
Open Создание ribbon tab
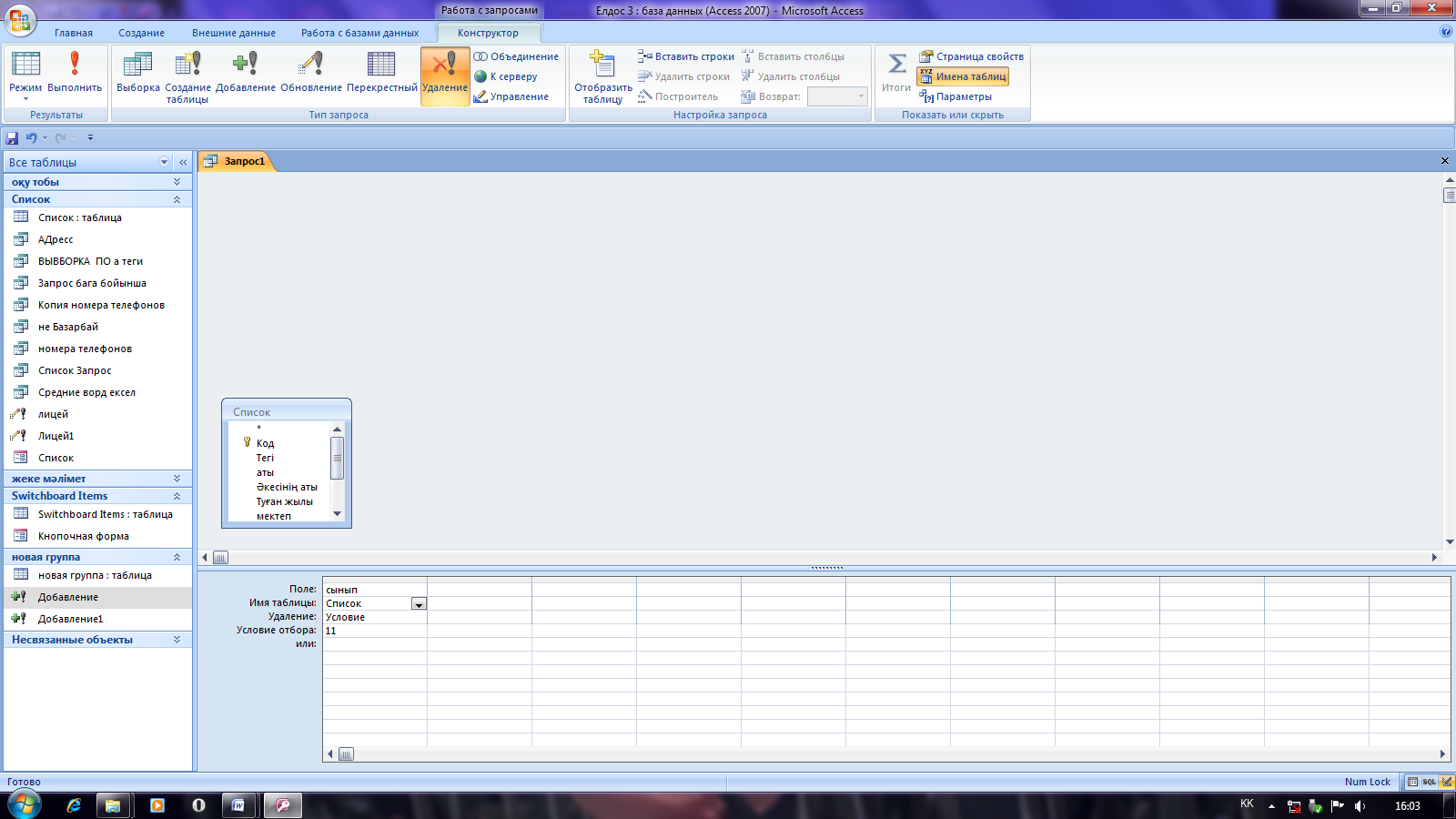coord(141,33)
